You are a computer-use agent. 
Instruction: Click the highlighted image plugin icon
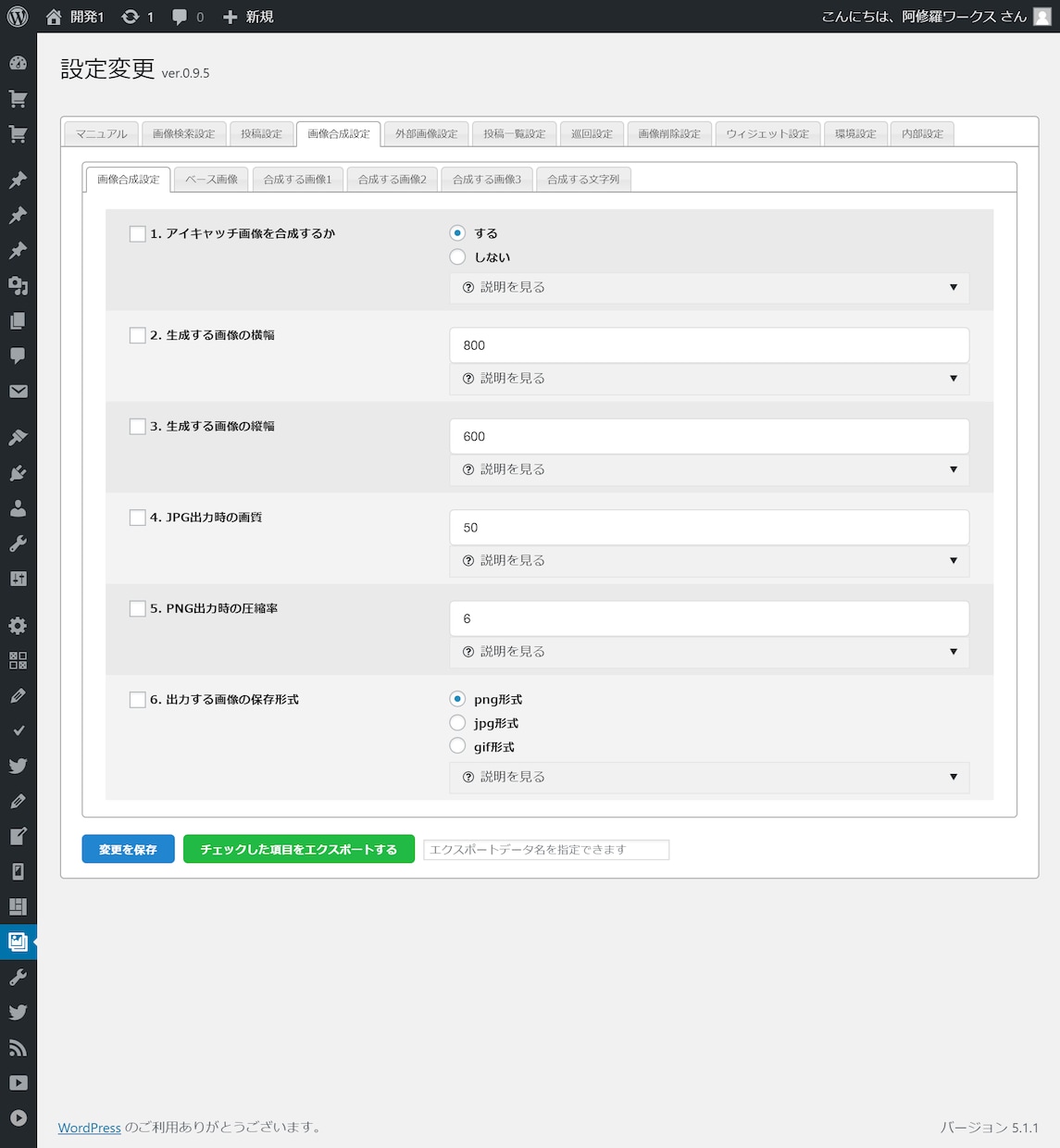pos(18,942)
